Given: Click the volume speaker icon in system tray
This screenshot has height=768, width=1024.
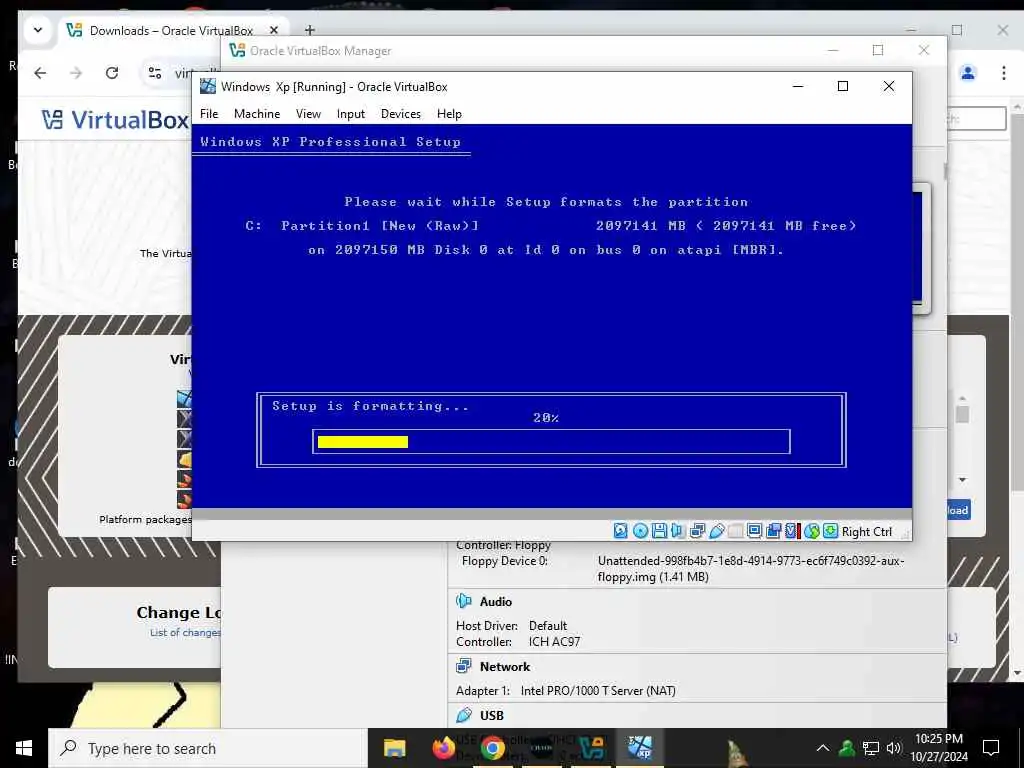Looking at the screenshot, I should click(x=894, y=748).
